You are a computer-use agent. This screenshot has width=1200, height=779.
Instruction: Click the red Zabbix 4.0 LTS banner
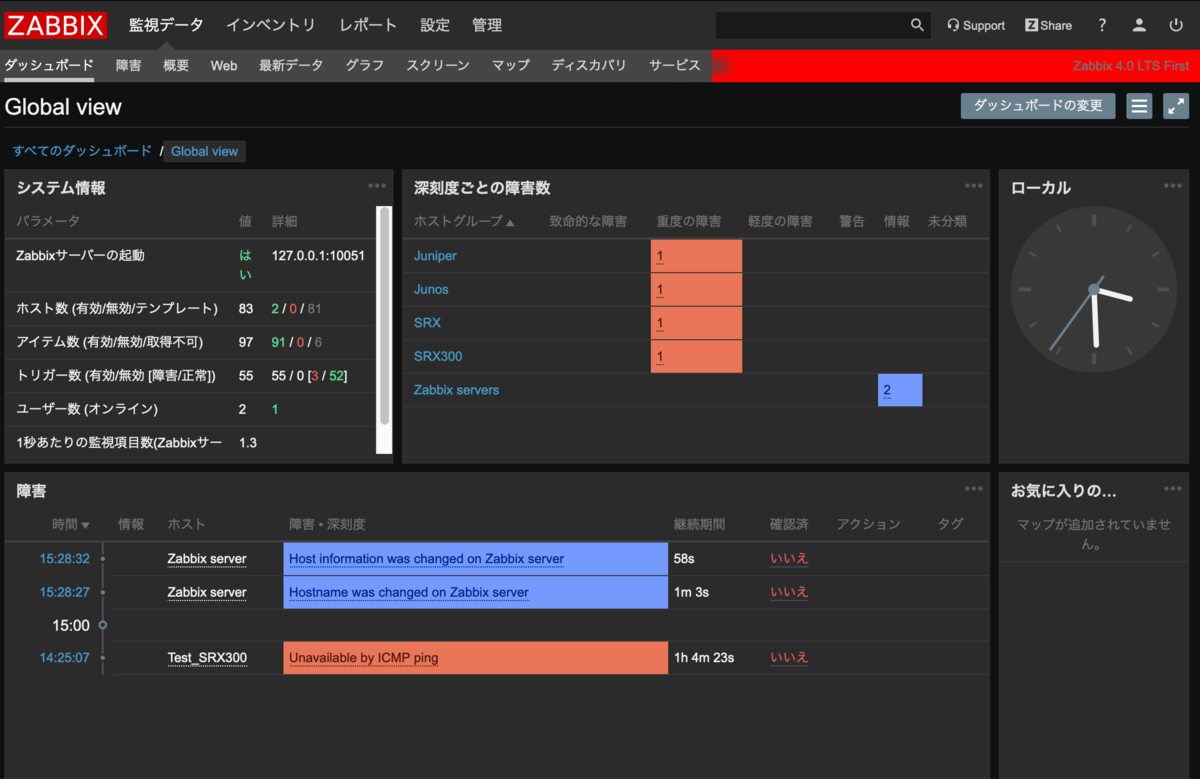(x=955, y=65)
